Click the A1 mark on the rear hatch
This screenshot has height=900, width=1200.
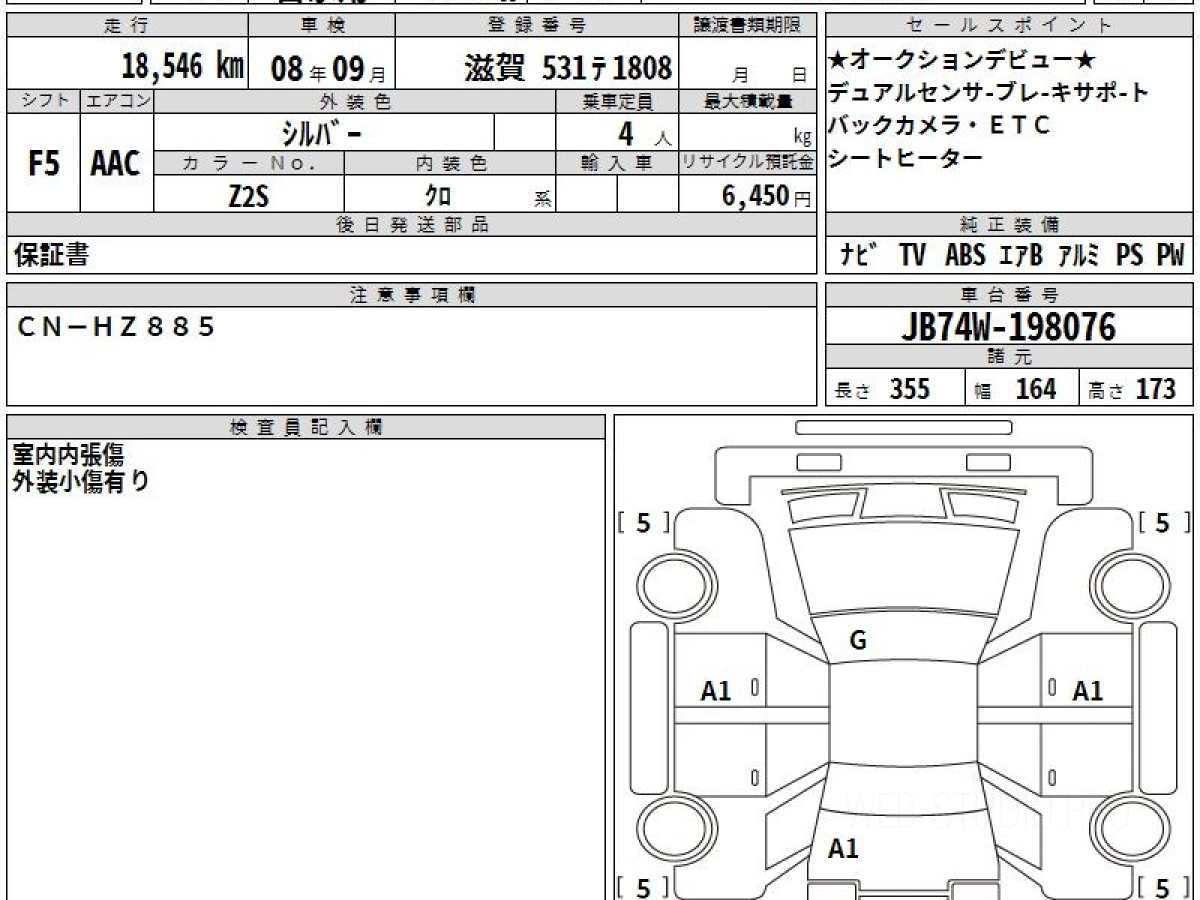(x=843, y=849)
